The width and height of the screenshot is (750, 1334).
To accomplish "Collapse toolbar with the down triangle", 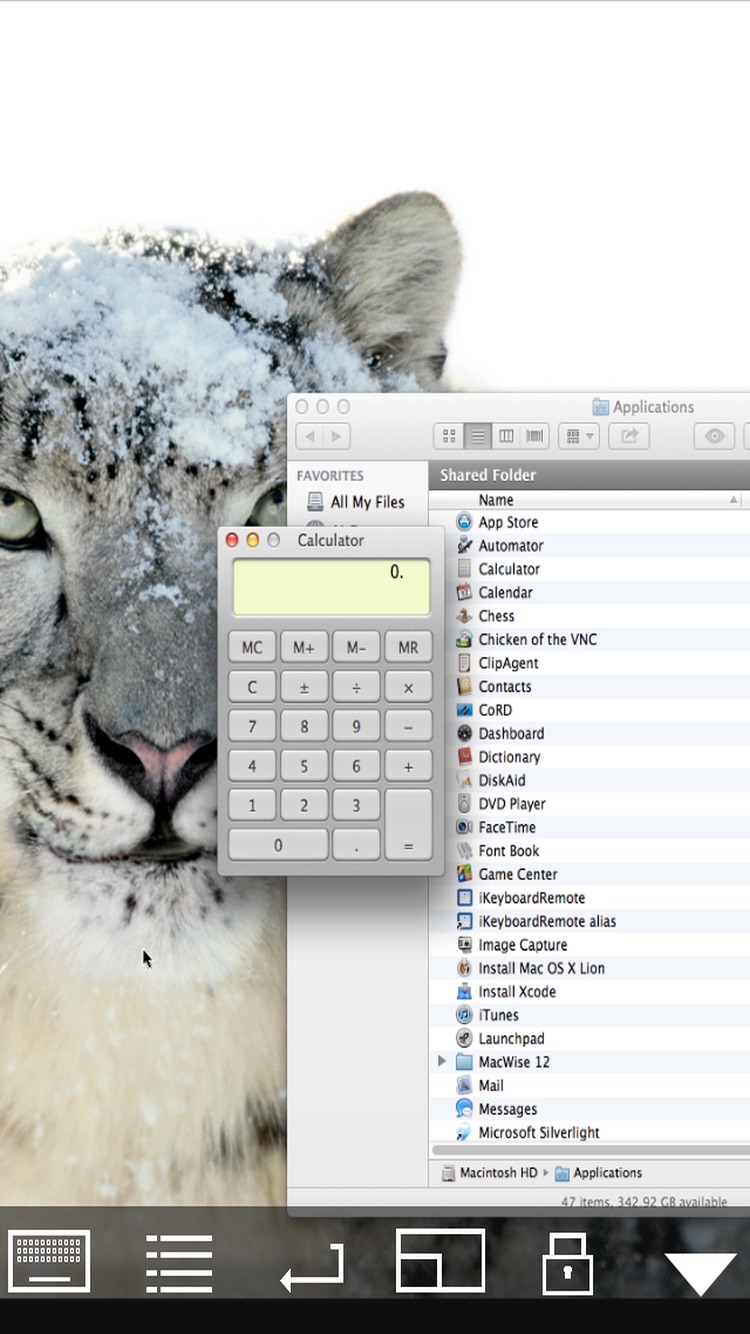I will pyautogui.click(x=700, y=1273).
